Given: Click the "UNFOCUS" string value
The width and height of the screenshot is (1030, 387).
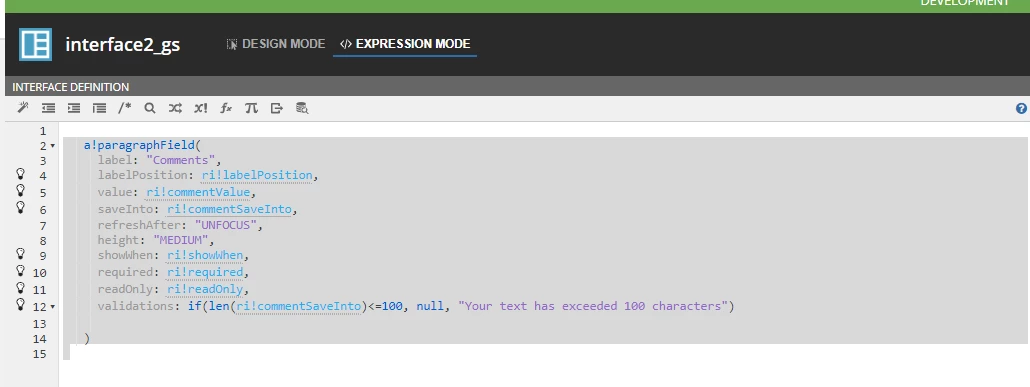Looking at the screenshot, I should [x=225, y=225].
